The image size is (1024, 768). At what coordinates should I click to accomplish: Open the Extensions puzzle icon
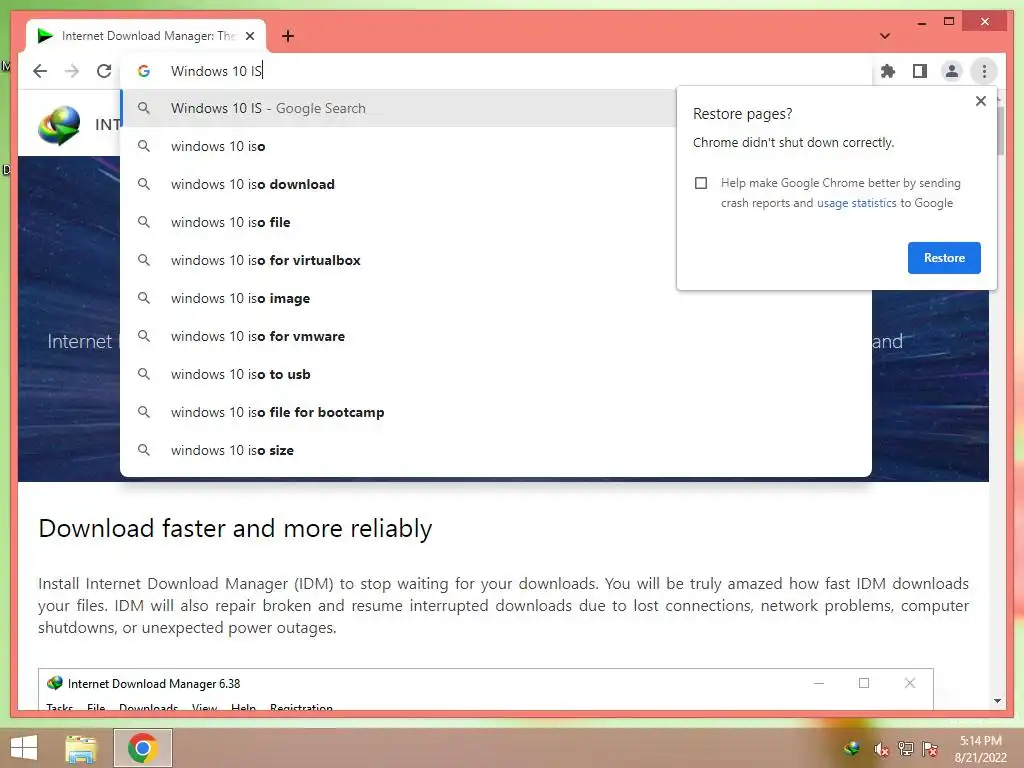888,71
